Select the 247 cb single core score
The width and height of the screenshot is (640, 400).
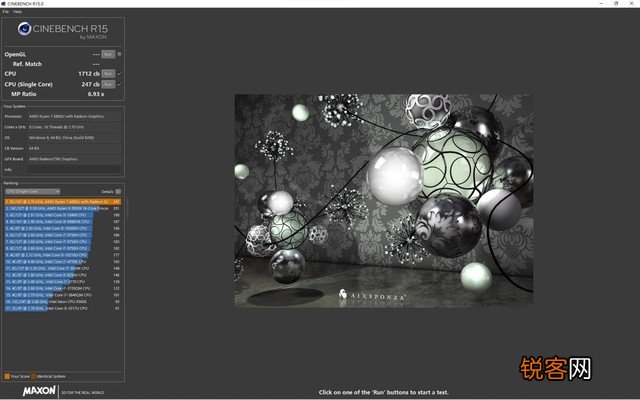tap(90, 84)
